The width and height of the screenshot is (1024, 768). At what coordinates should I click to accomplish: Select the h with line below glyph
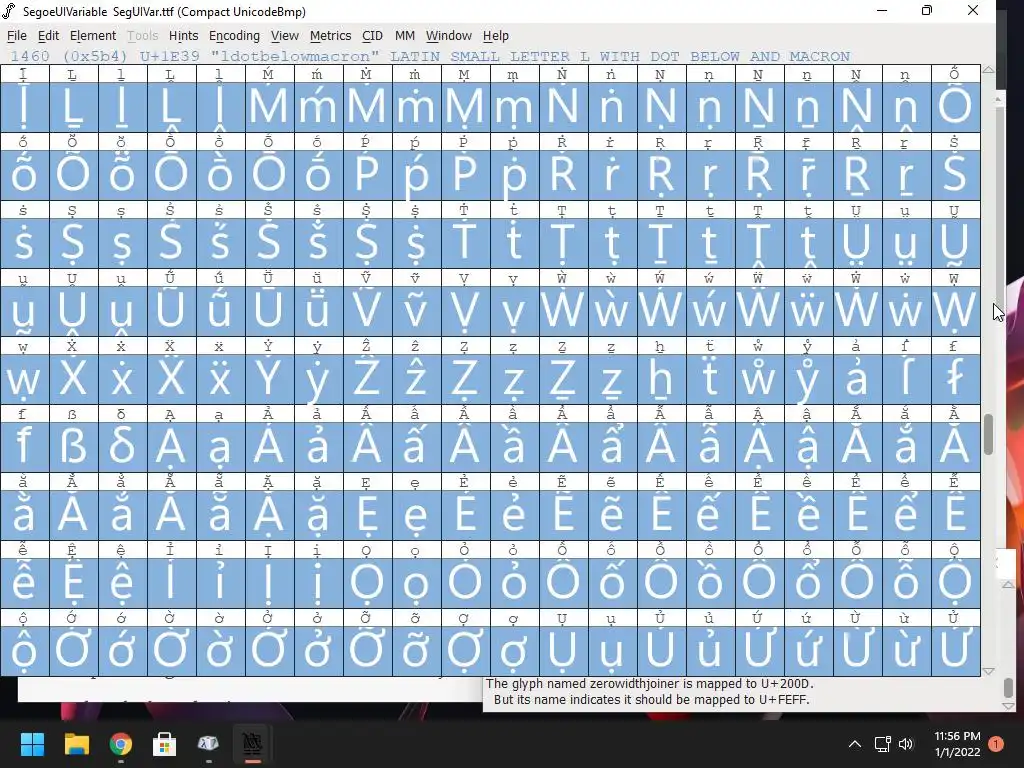pos(660,379)
